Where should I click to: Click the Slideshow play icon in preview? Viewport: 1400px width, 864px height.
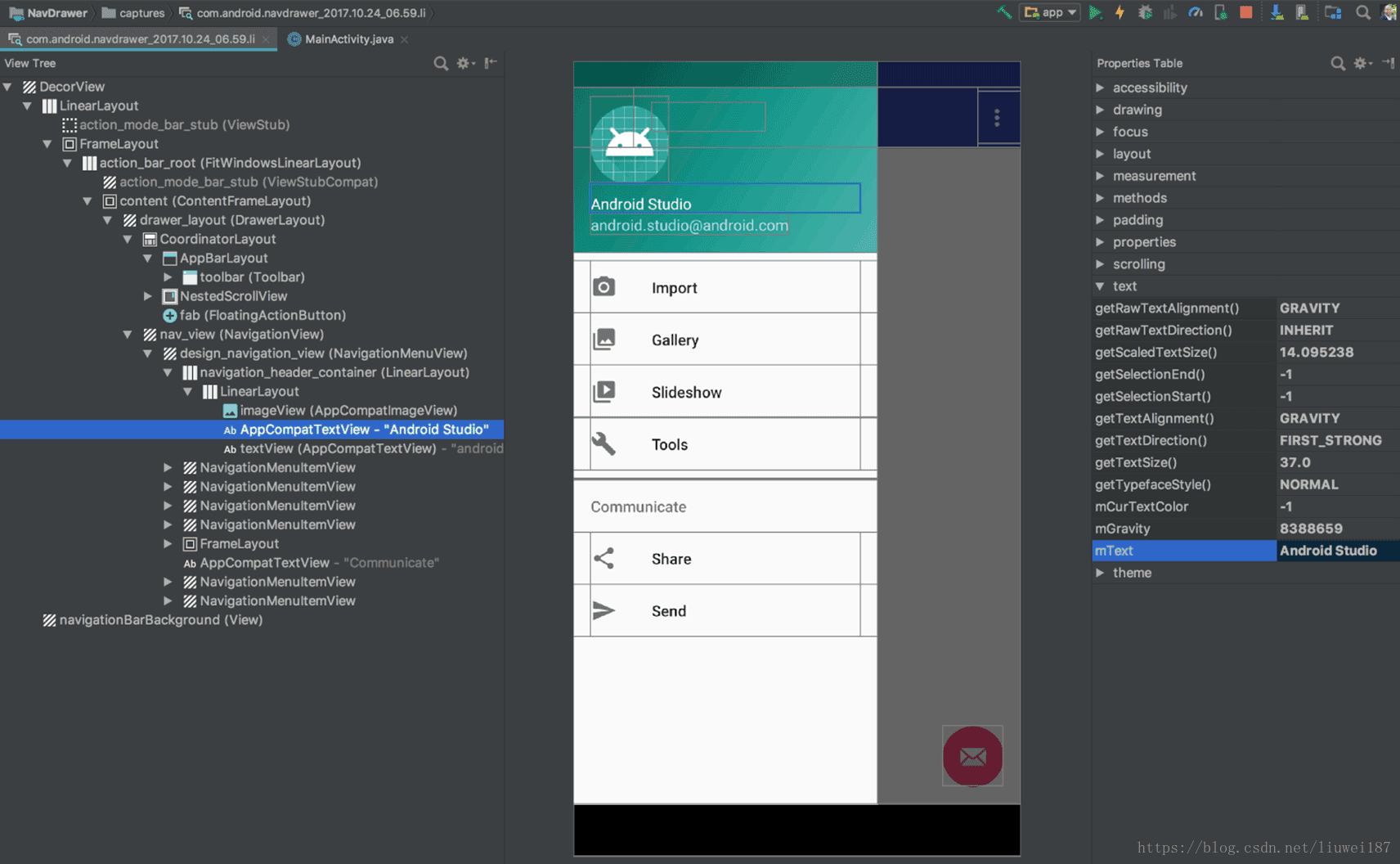point(604,391)
